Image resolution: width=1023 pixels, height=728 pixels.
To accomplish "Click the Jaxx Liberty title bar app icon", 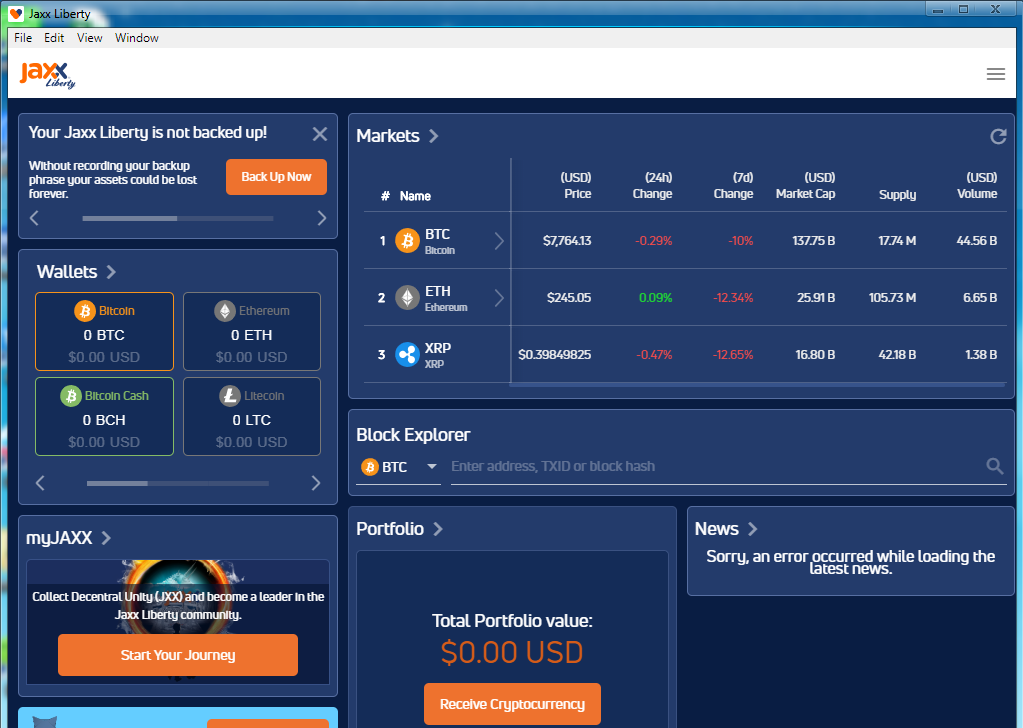I will pos(16,13).
